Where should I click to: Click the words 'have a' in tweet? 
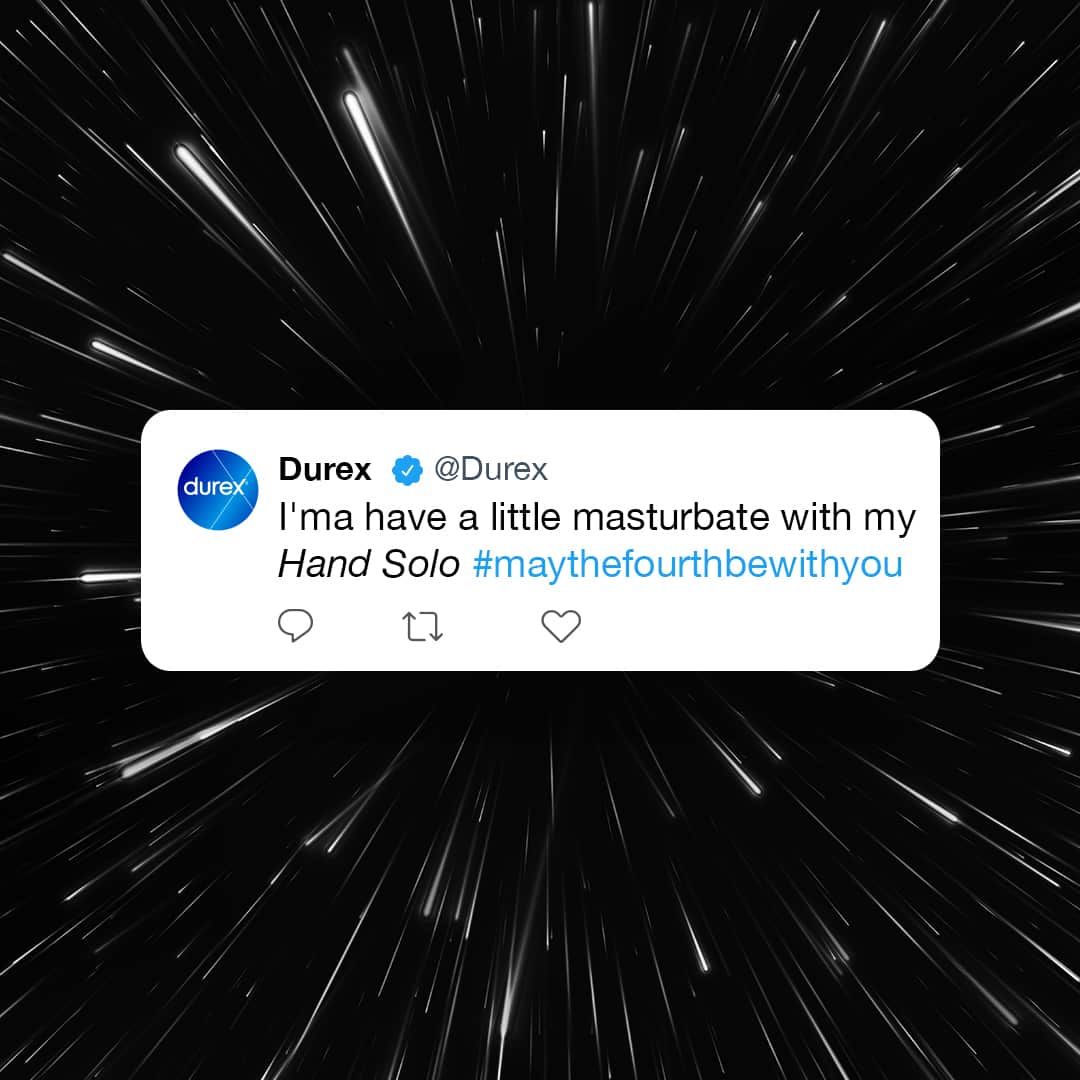click(421, 517)
